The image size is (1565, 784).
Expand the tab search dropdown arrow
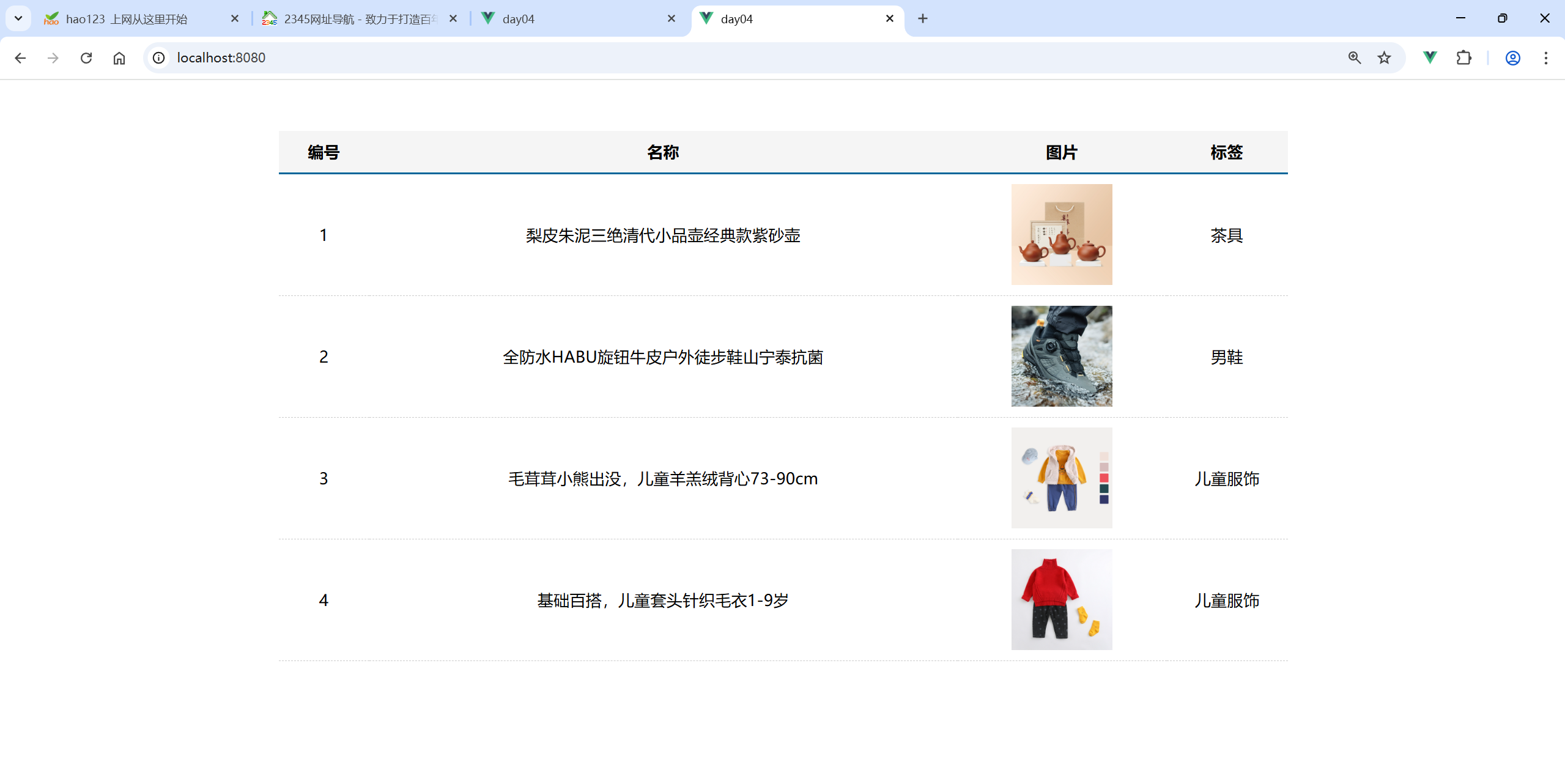click(18, 18)
